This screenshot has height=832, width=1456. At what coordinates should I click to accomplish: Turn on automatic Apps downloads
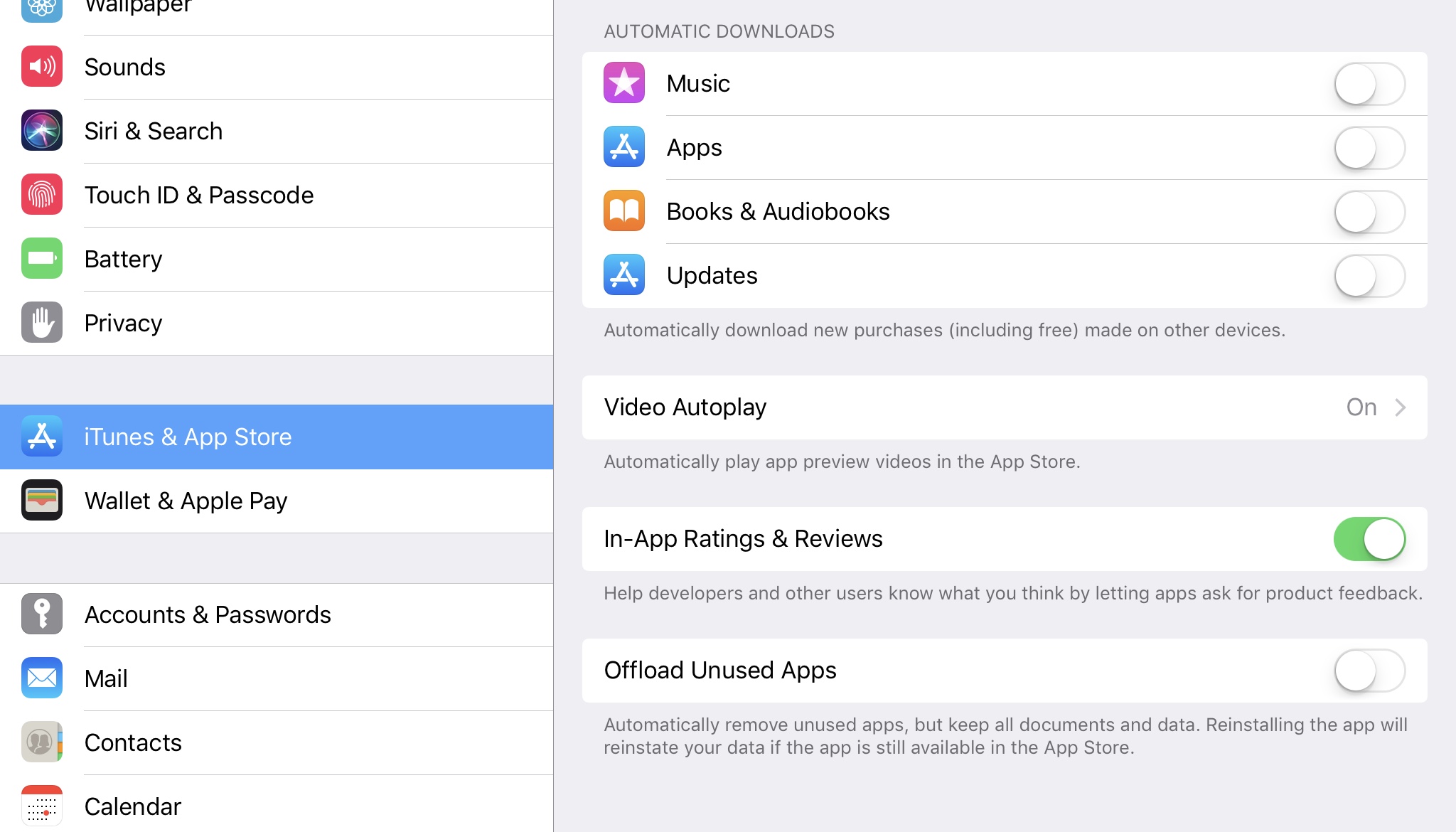click(x=1369, y=148)
